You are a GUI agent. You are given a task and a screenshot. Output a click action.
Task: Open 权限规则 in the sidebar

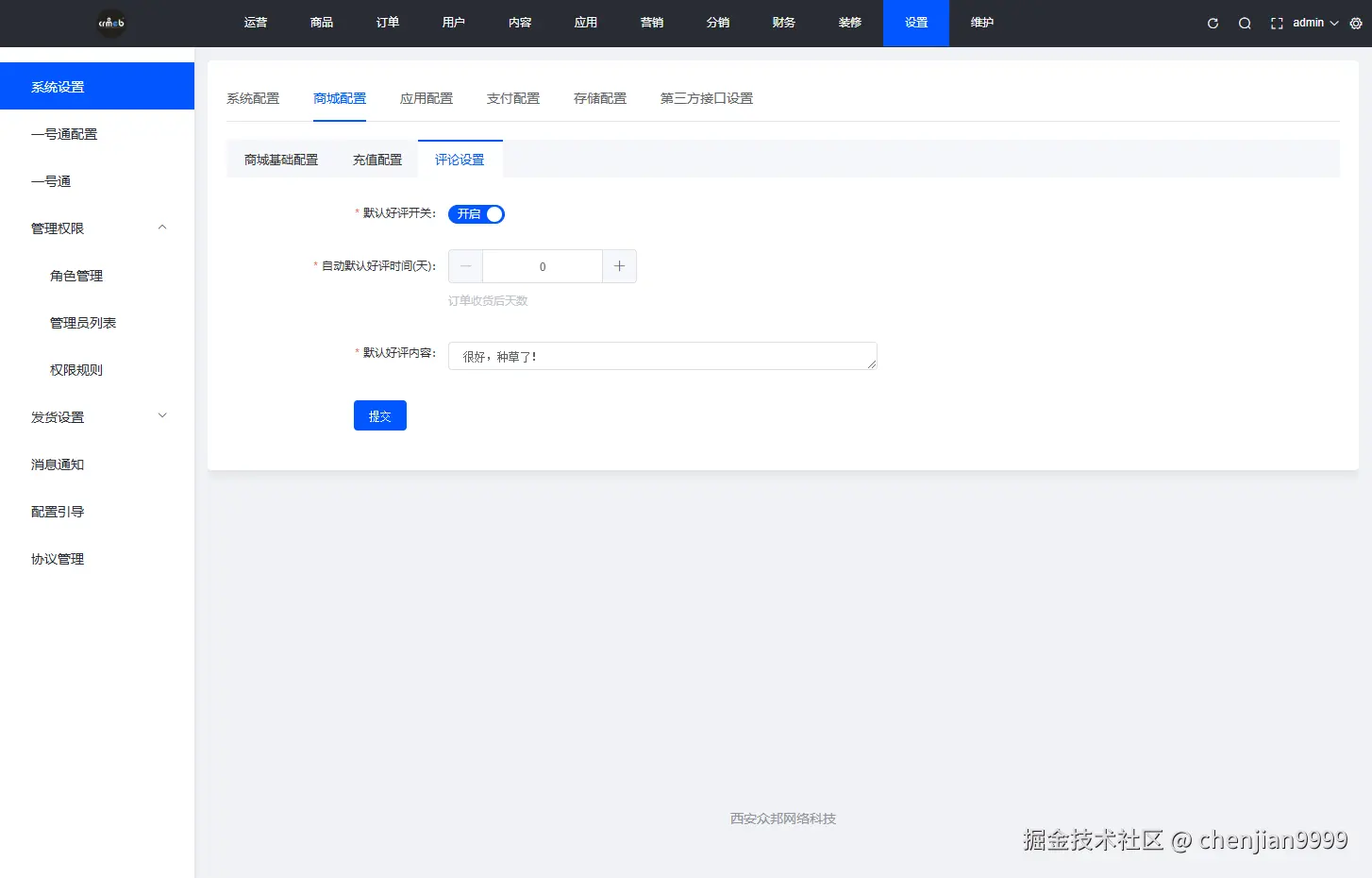[97, 370]
